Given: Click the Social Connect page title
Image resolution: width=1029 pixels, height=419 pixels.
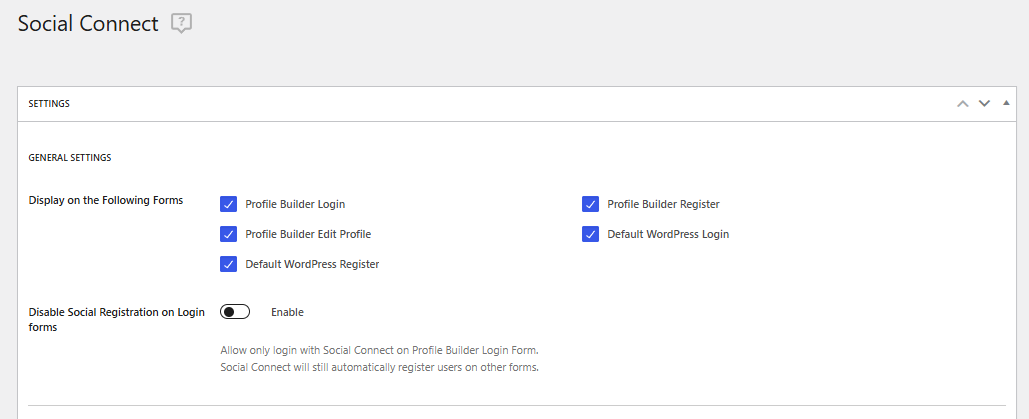Looking at the screenshot, I should [88, 24].
